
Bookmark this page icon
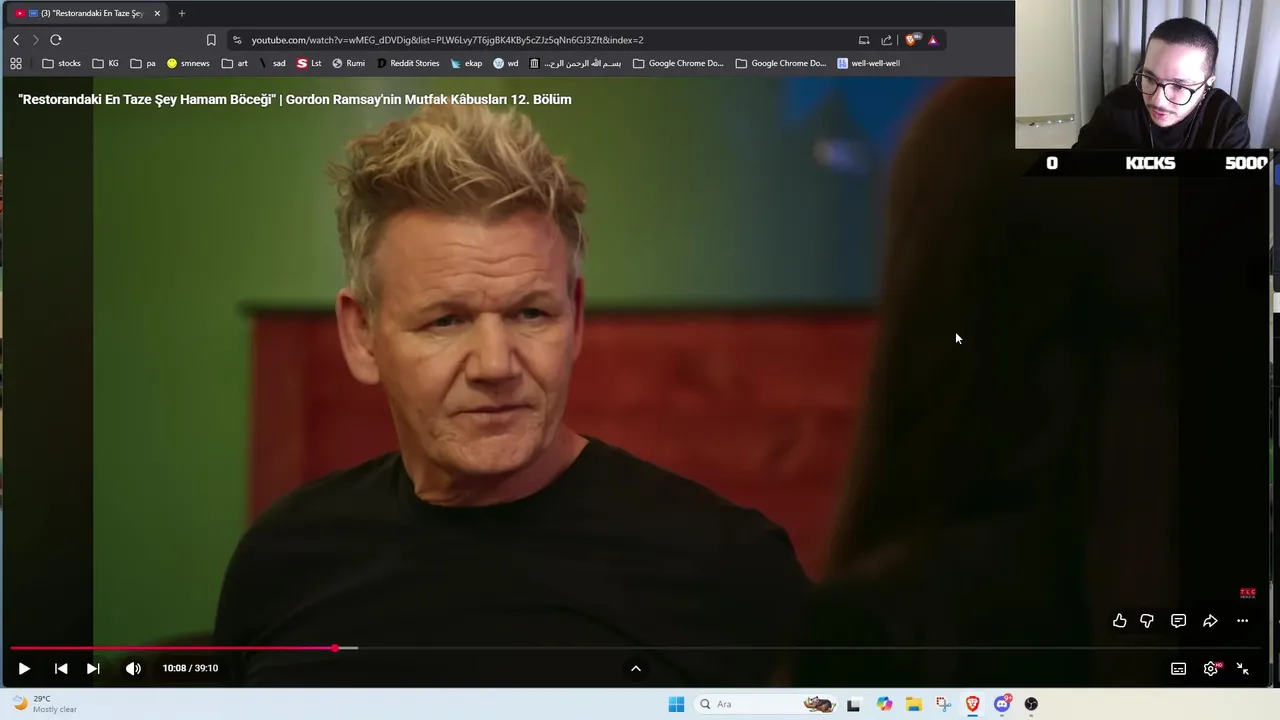[211, 40]
